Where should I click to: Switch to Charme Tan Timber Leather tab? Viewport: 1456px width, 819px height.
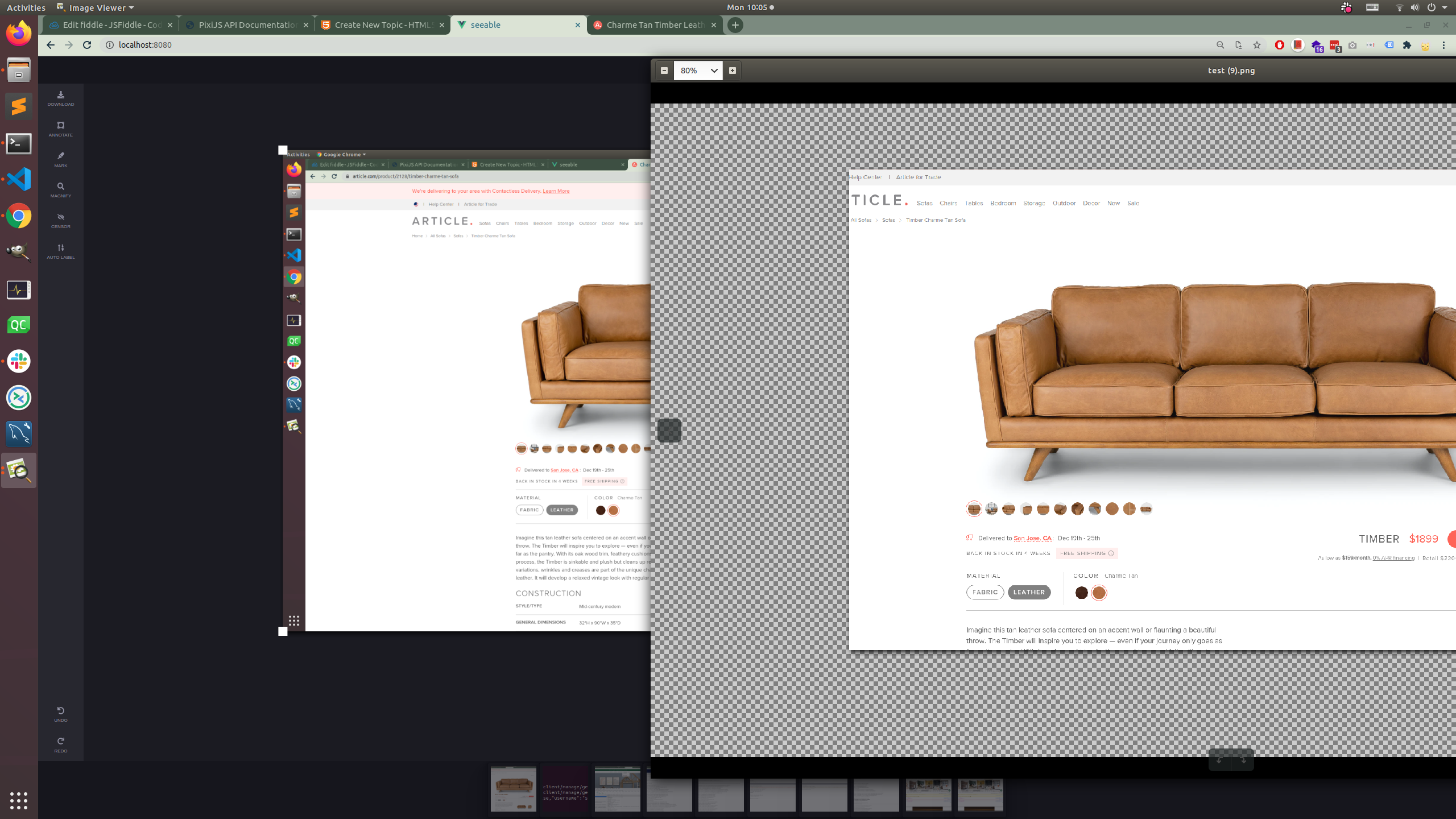(x=655, y=25)
